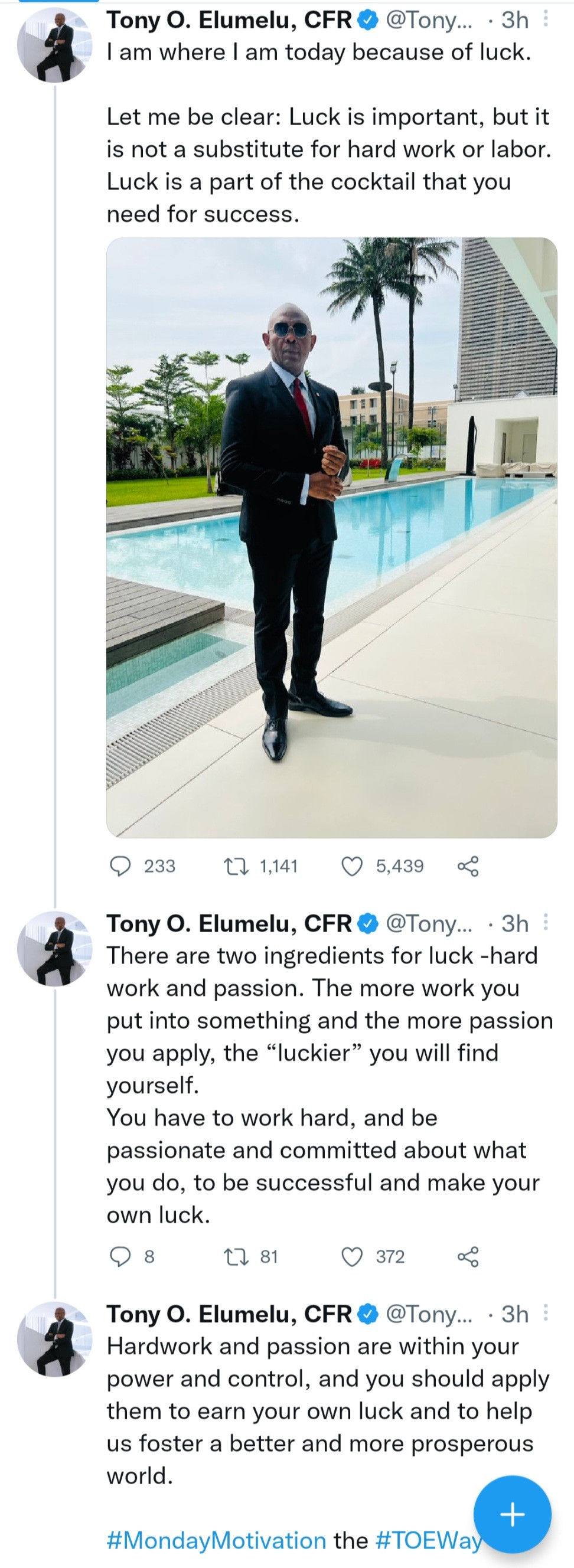Open more options on the second tweet
Screen dimensions: 574x1568
point(546,923)
